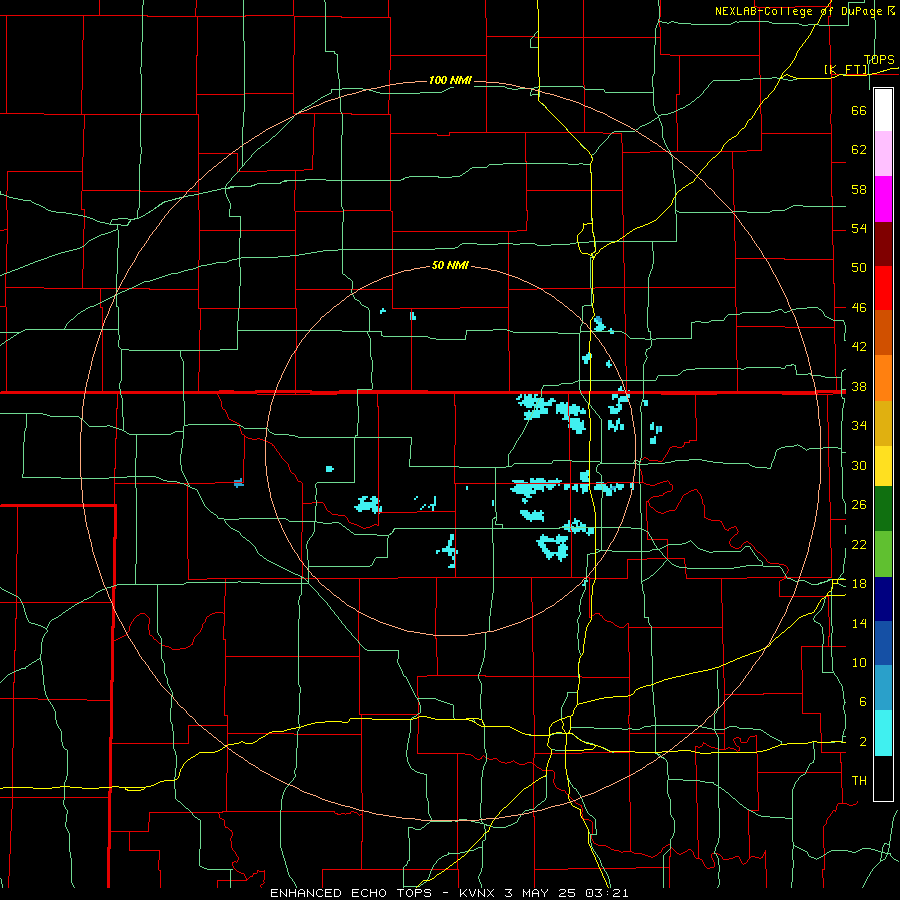Click the gold swatch at 34-38 kft

point(883,423)
